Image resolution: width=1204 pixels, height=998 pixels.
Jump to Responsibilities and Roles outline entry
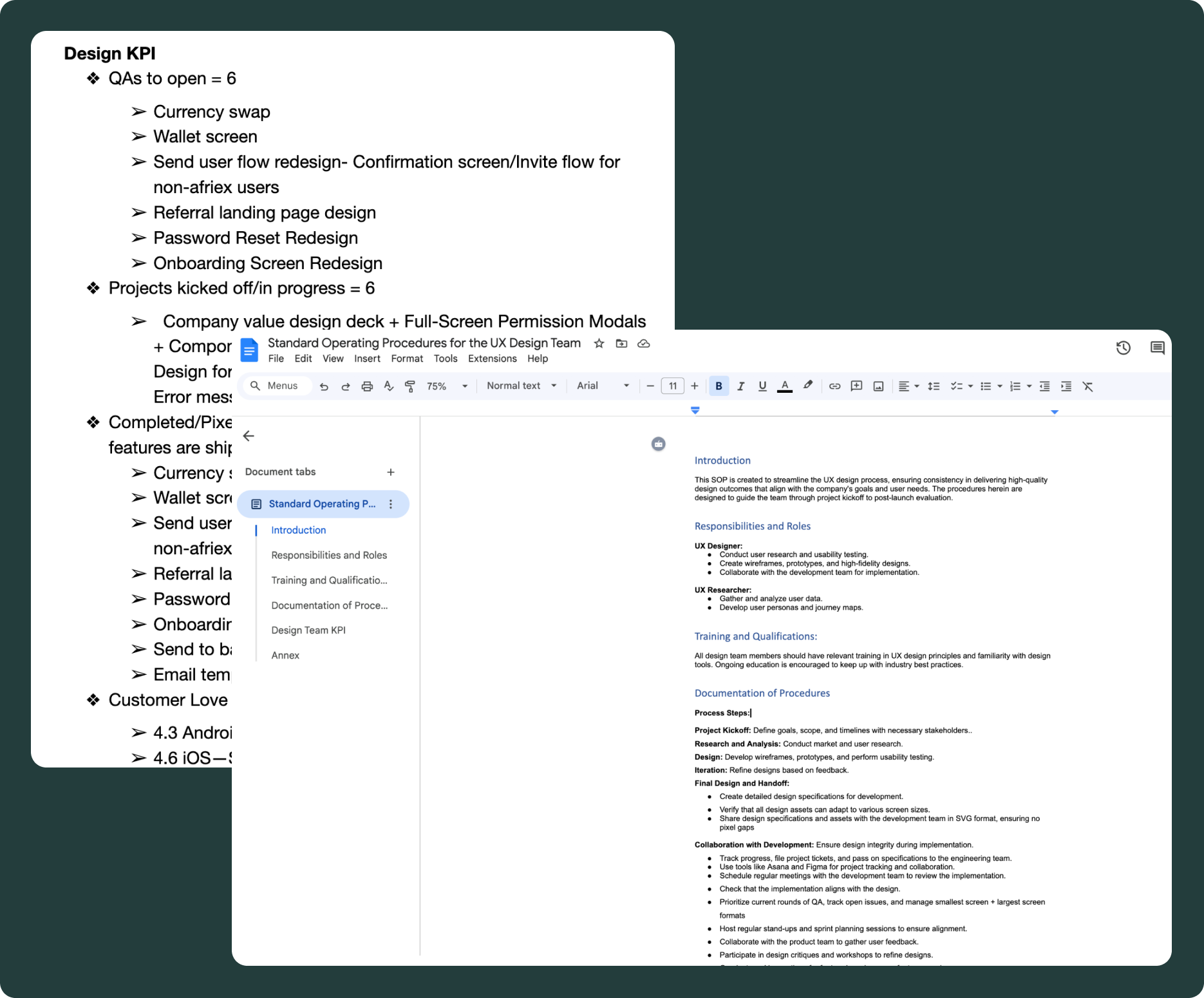click(329, 555)
